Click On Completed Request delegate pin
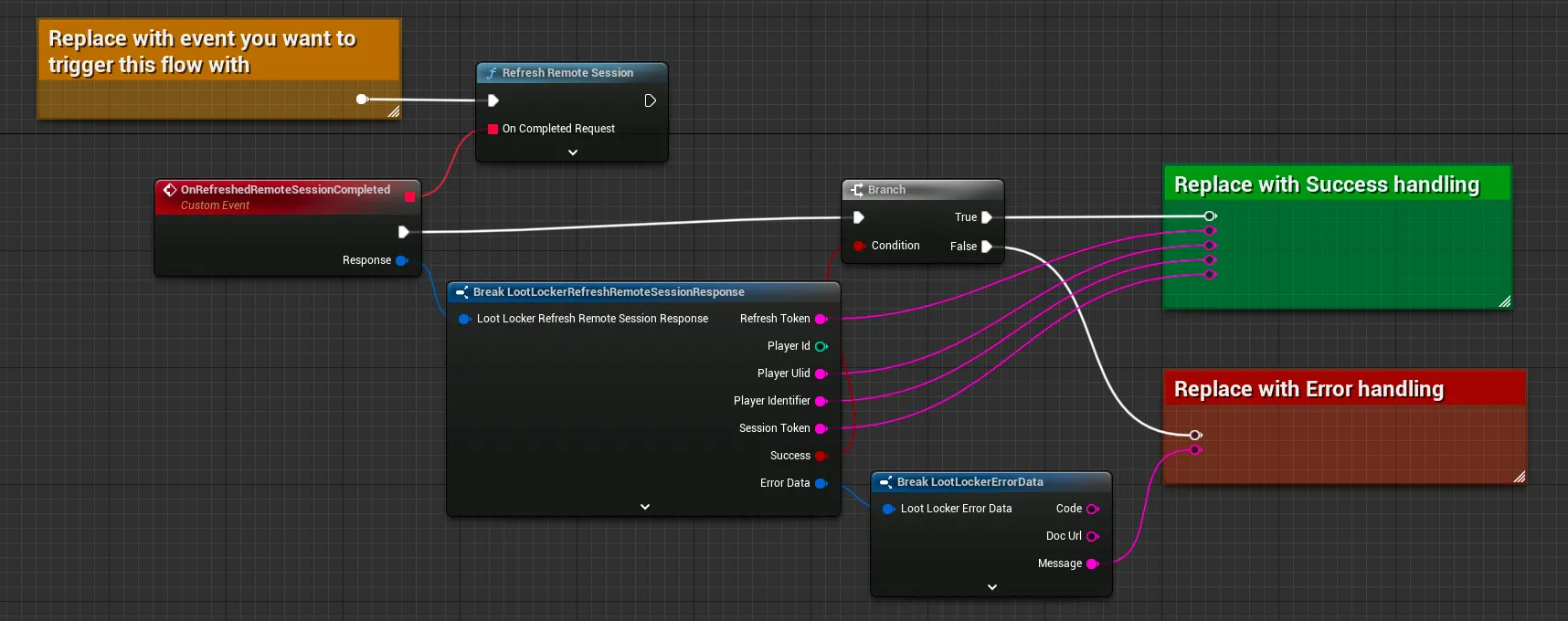This screenshot has width=1568, height=621. 493,129
